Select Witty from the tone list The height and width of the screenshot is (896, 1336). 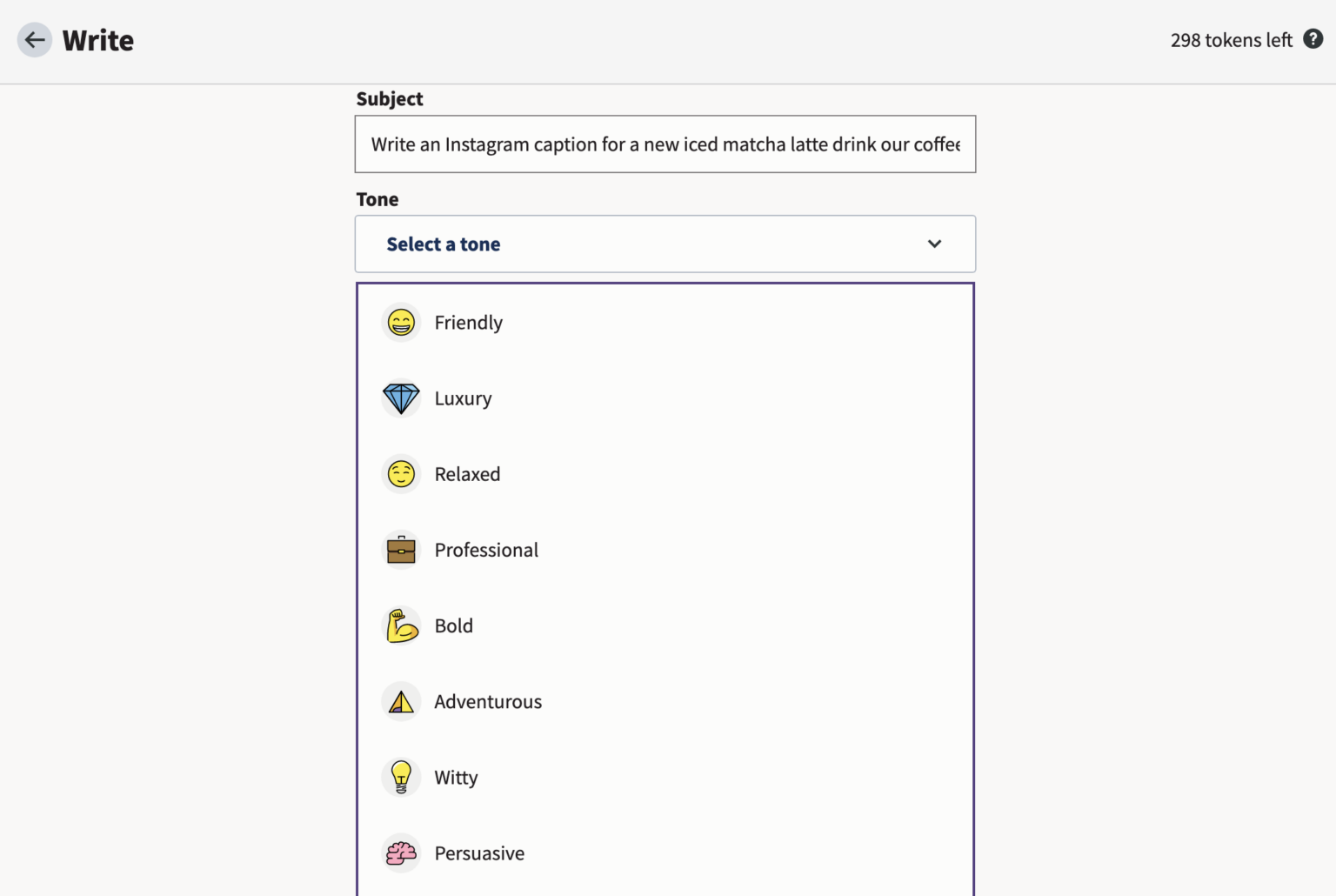tap(456, 778)
